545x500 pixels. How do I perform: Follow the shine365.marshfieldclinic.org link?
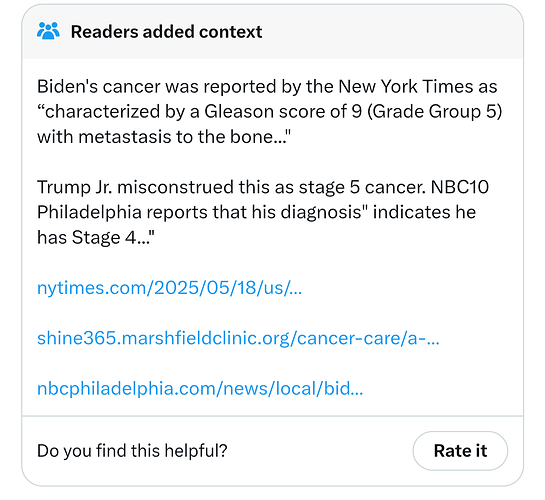(x=238, y=338)
